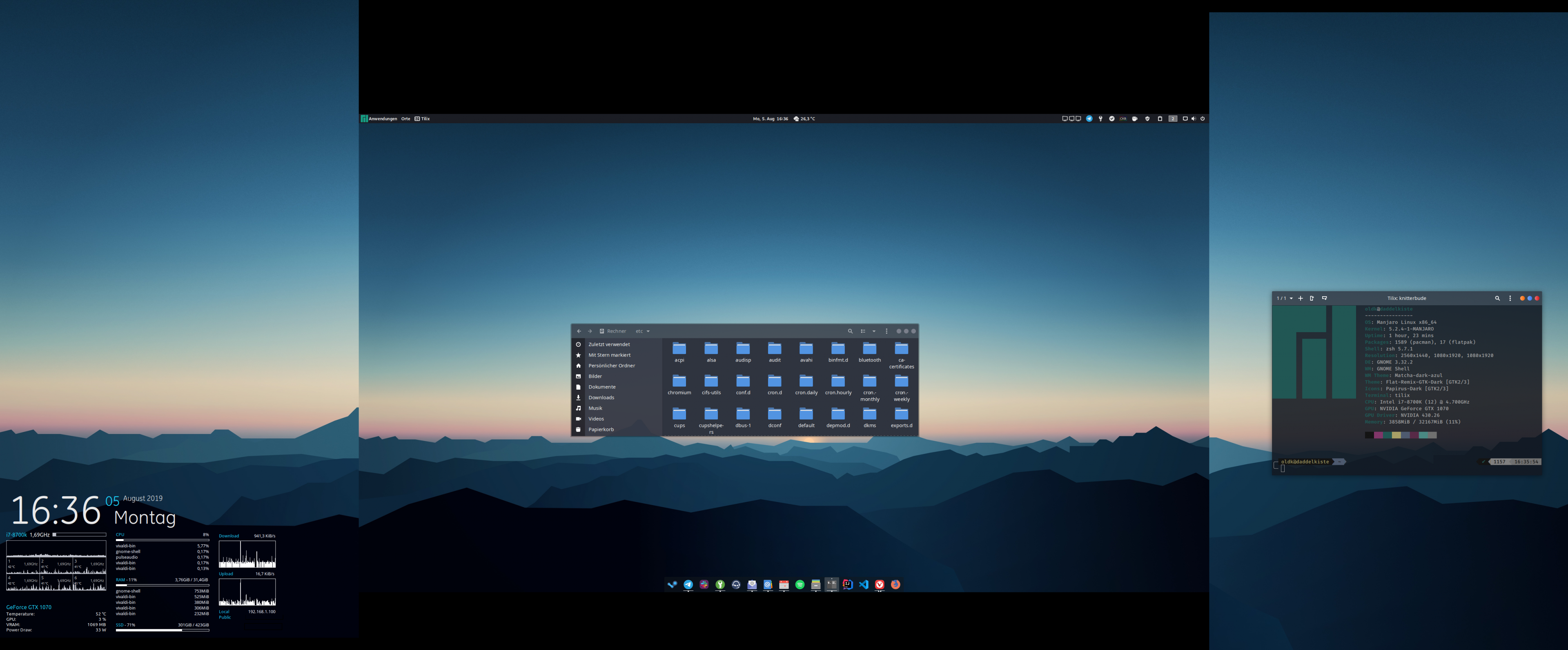
Task: Open Spotify from the dock
Action: click(800, 584)
